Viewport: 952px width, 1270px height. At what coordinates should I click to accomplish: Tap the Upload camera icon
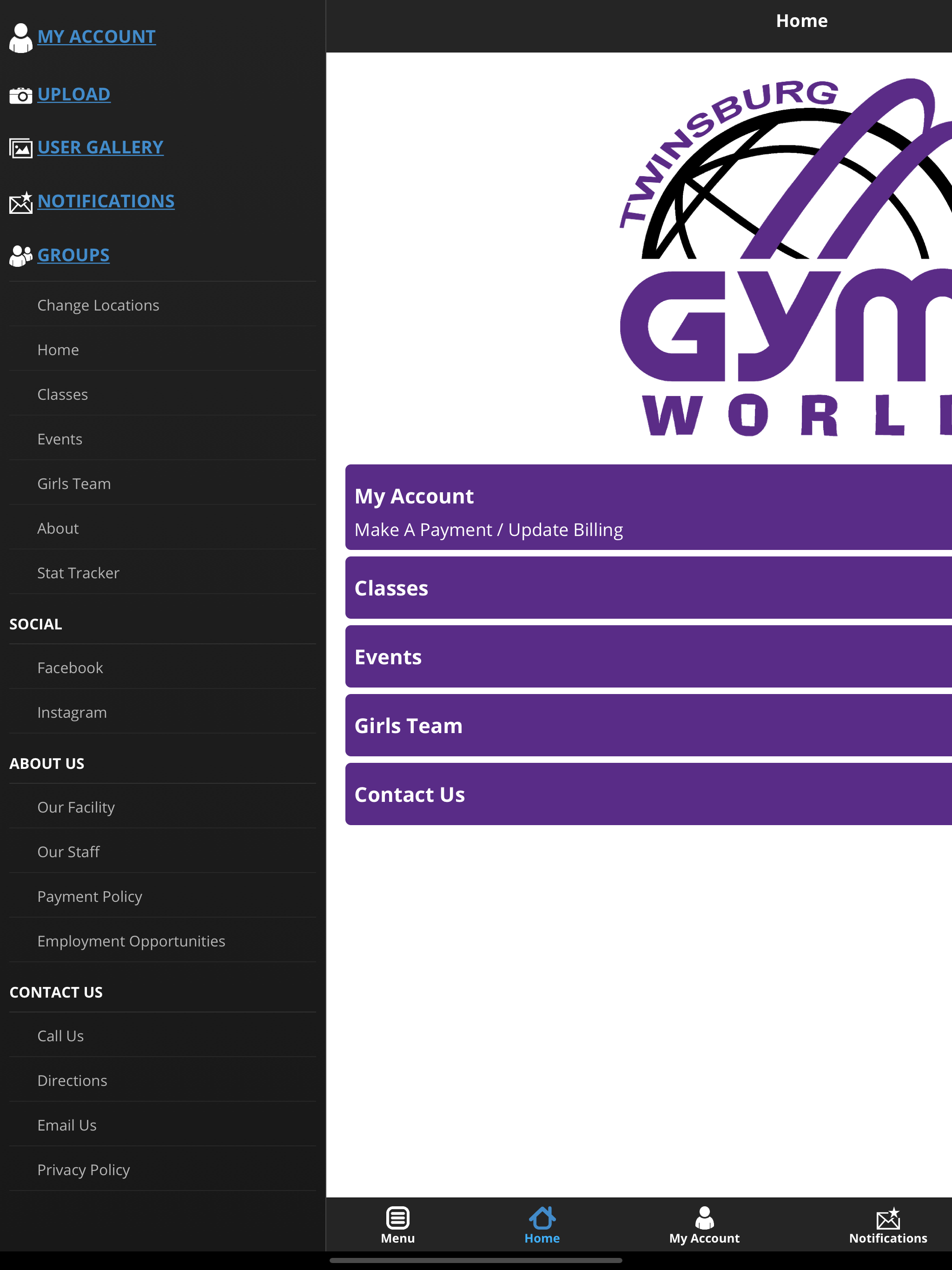pyautogui.click(x=20, y=95)
